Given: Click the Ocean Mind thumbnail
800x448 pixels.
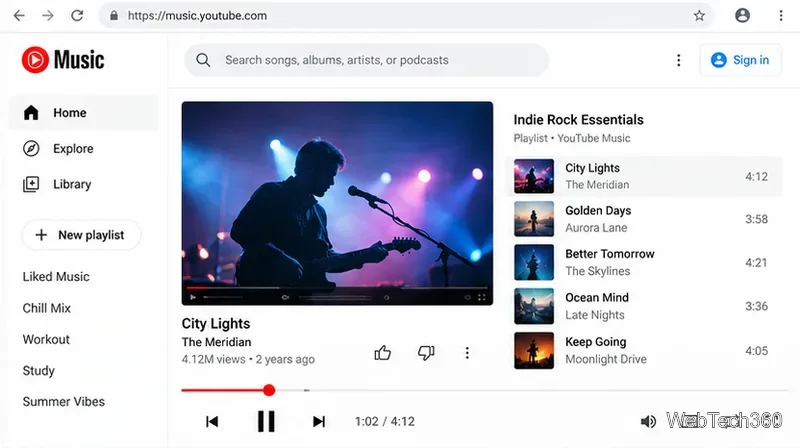Looking at the screenshot, I should tap(534, 306).
